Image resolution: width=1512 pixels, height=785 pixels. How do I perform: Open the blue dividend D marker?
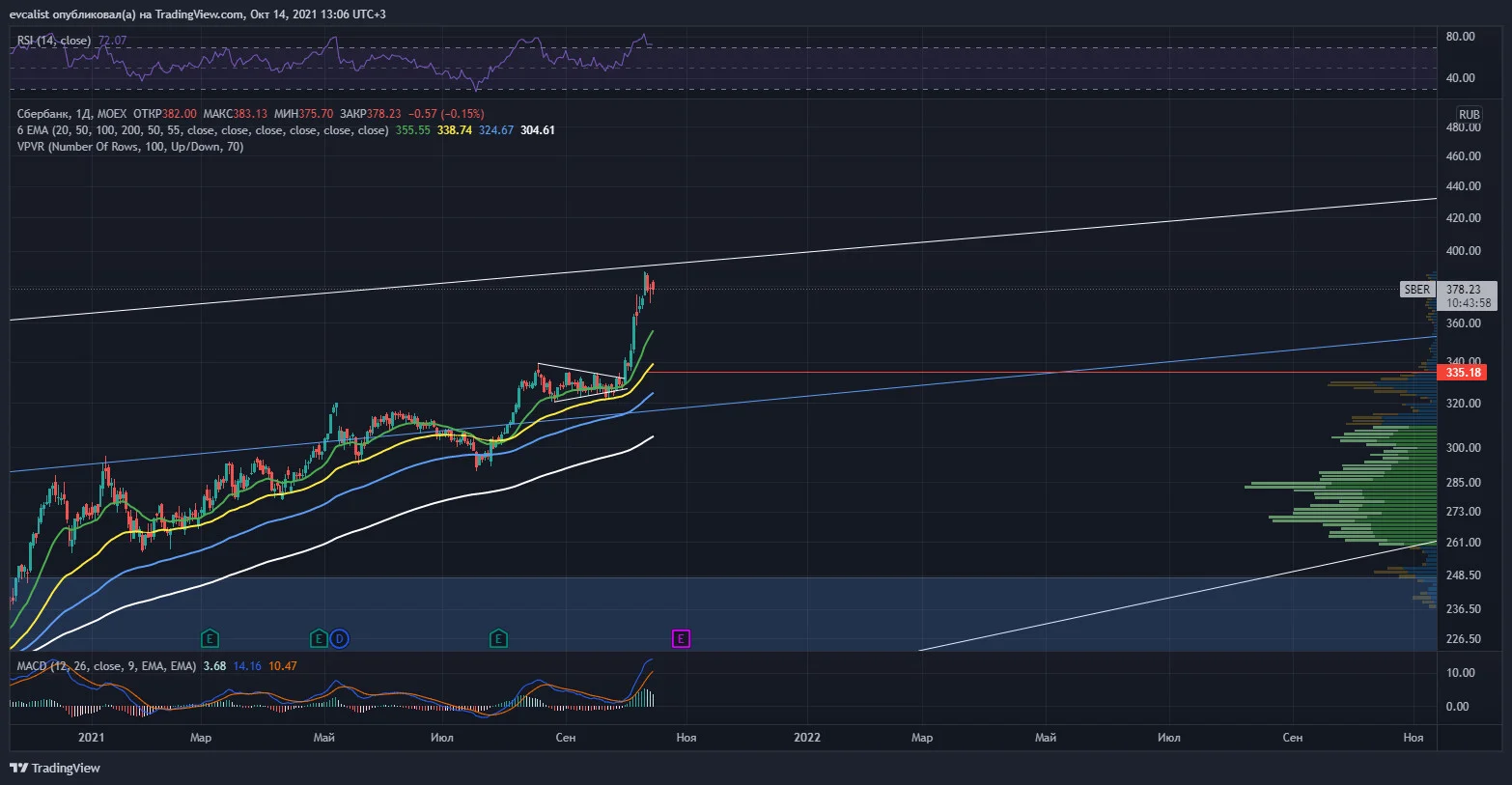coord(339,638)
